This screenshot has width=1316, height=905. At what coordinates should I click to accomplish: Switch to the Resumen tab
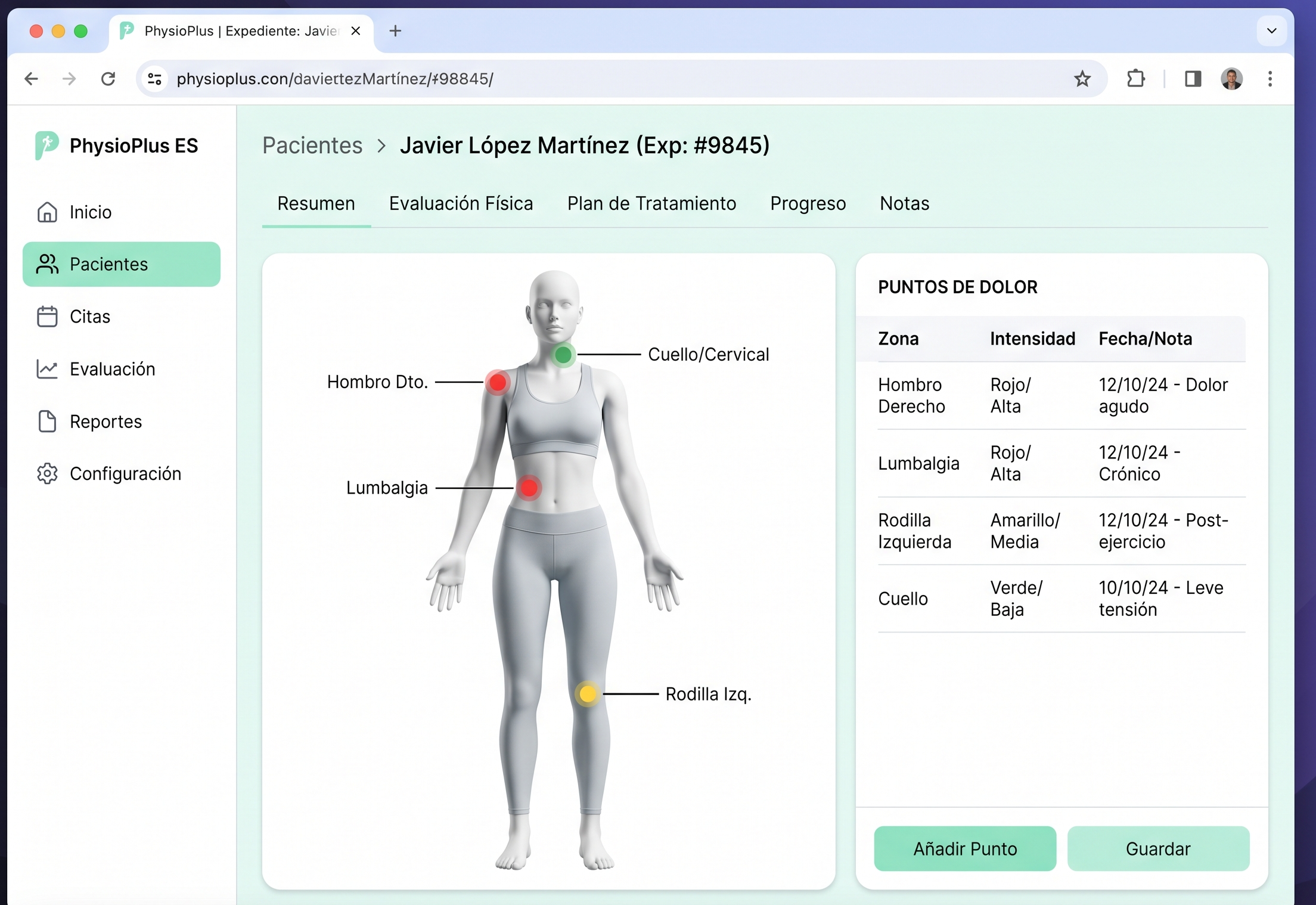[316, 204]
